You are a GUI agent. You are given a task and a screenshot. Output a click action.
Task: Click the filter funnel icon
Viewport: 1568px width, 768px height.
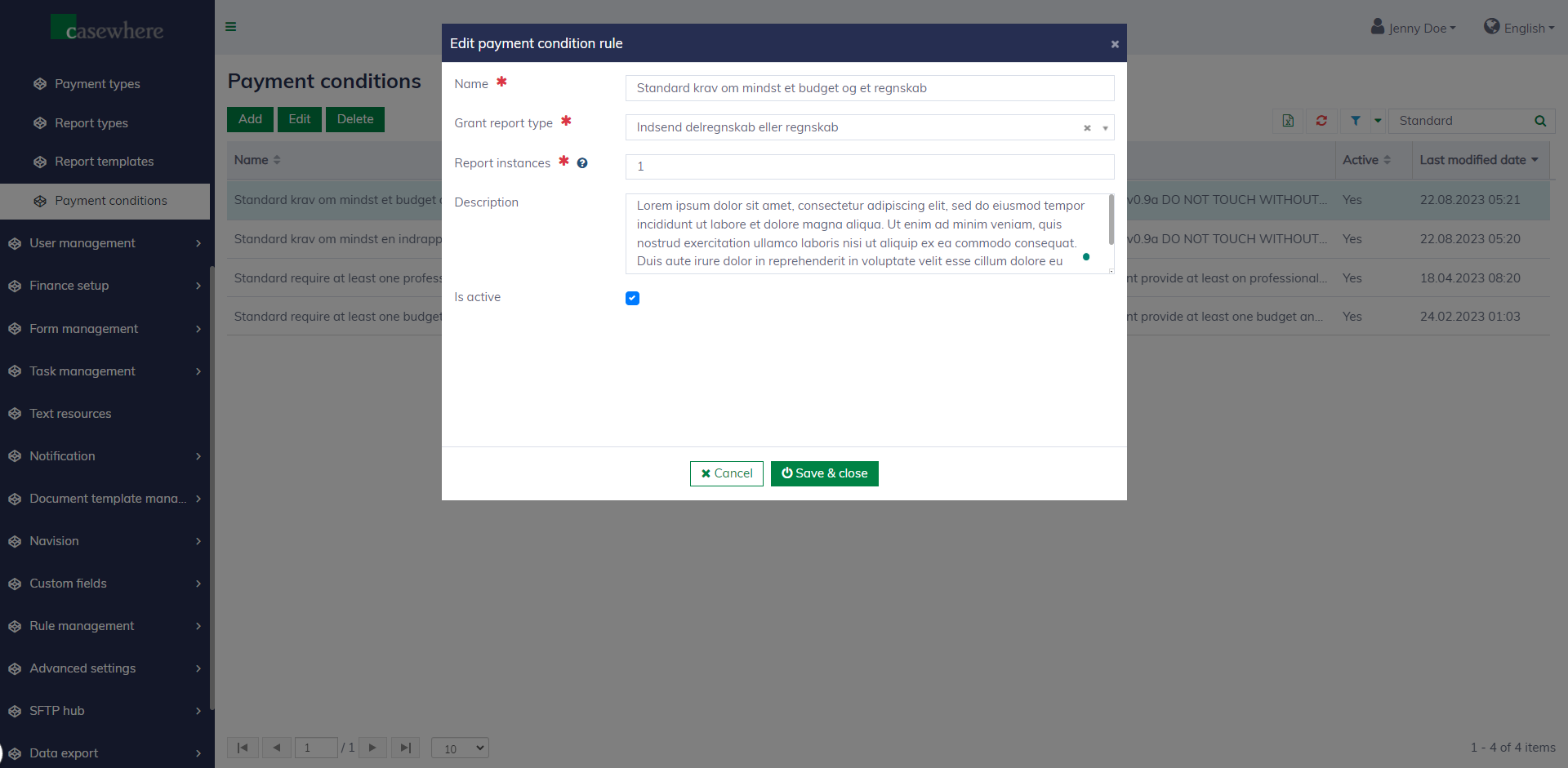[1356, 121]
